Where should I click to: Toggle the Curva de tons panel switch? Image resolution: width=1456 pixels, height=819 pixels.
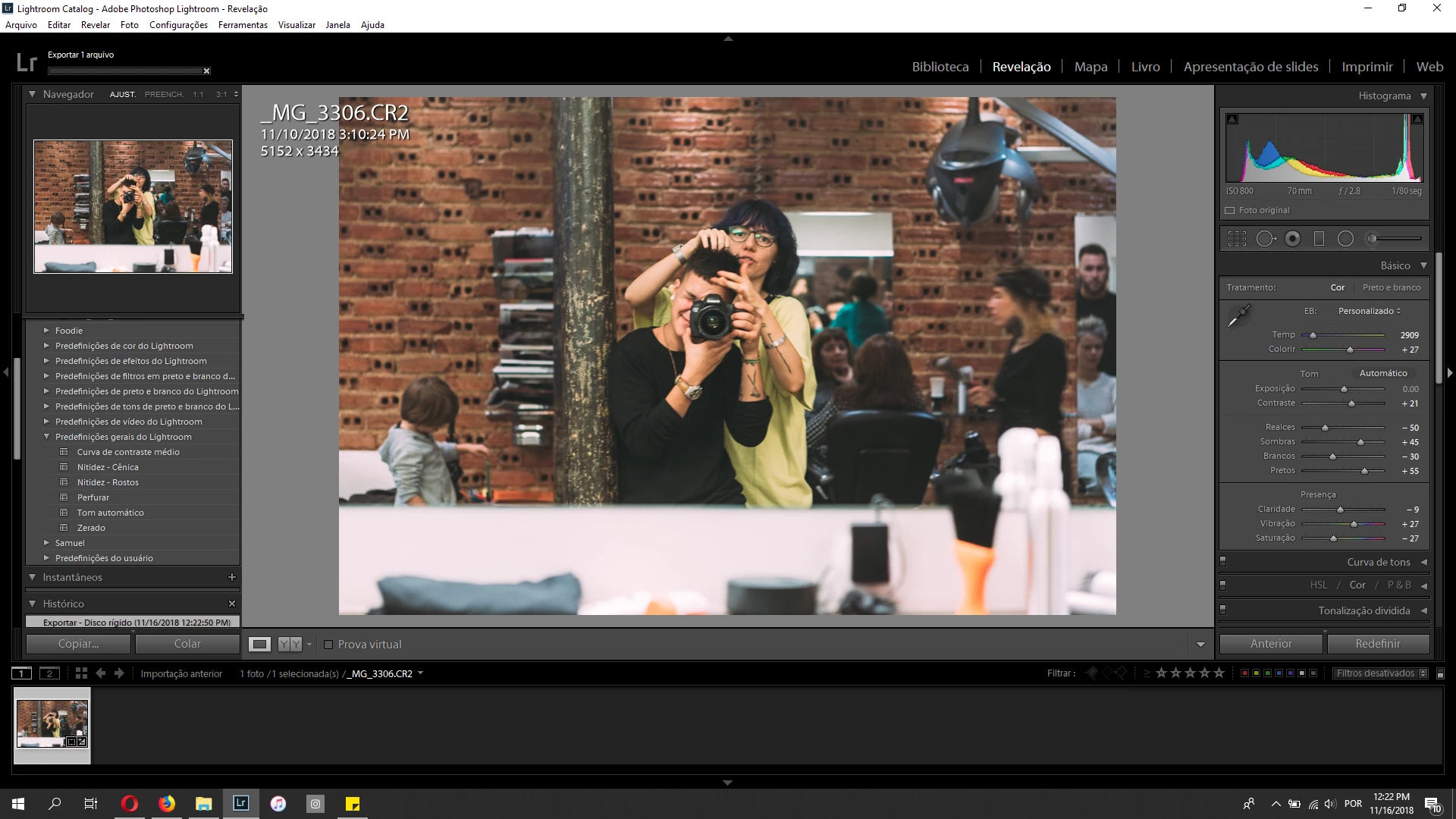point(1222,562)
